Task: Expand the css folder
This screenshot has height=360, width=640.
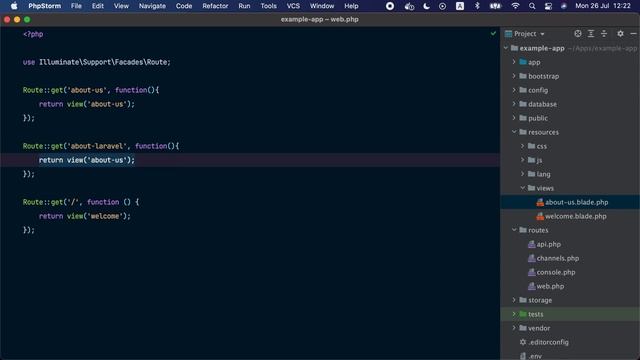Action: pyautogui.click(x=522, y=146)
